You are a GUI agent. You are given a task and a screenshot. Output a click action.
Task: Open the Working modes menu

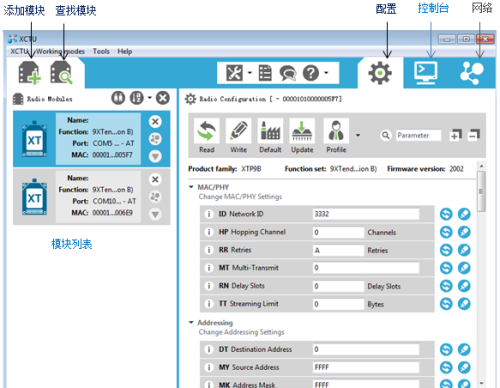[60, 51]
